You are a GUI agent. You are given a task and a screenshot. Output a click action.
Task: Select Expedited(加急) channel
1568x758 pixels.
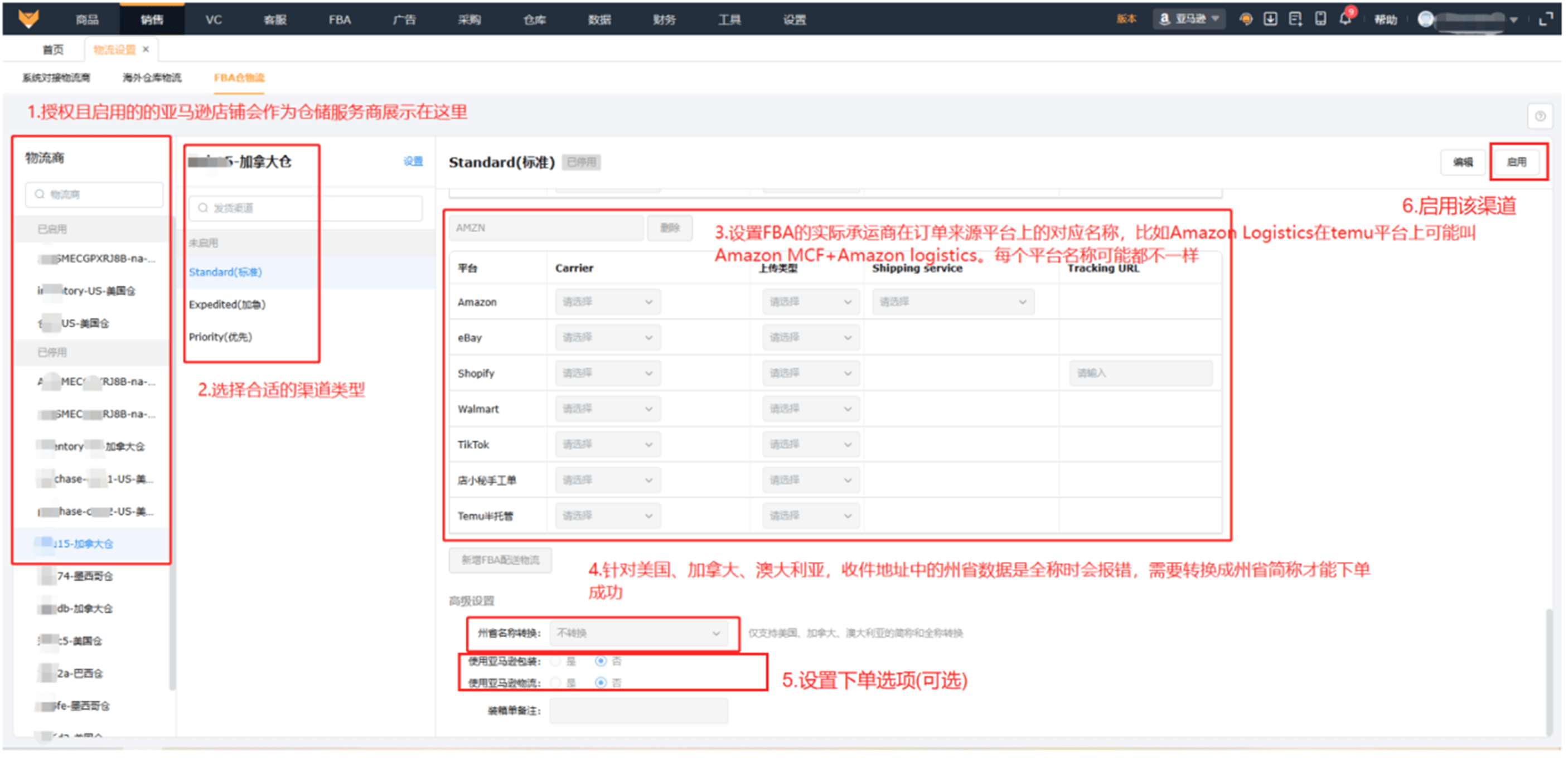tap(227, 304)
